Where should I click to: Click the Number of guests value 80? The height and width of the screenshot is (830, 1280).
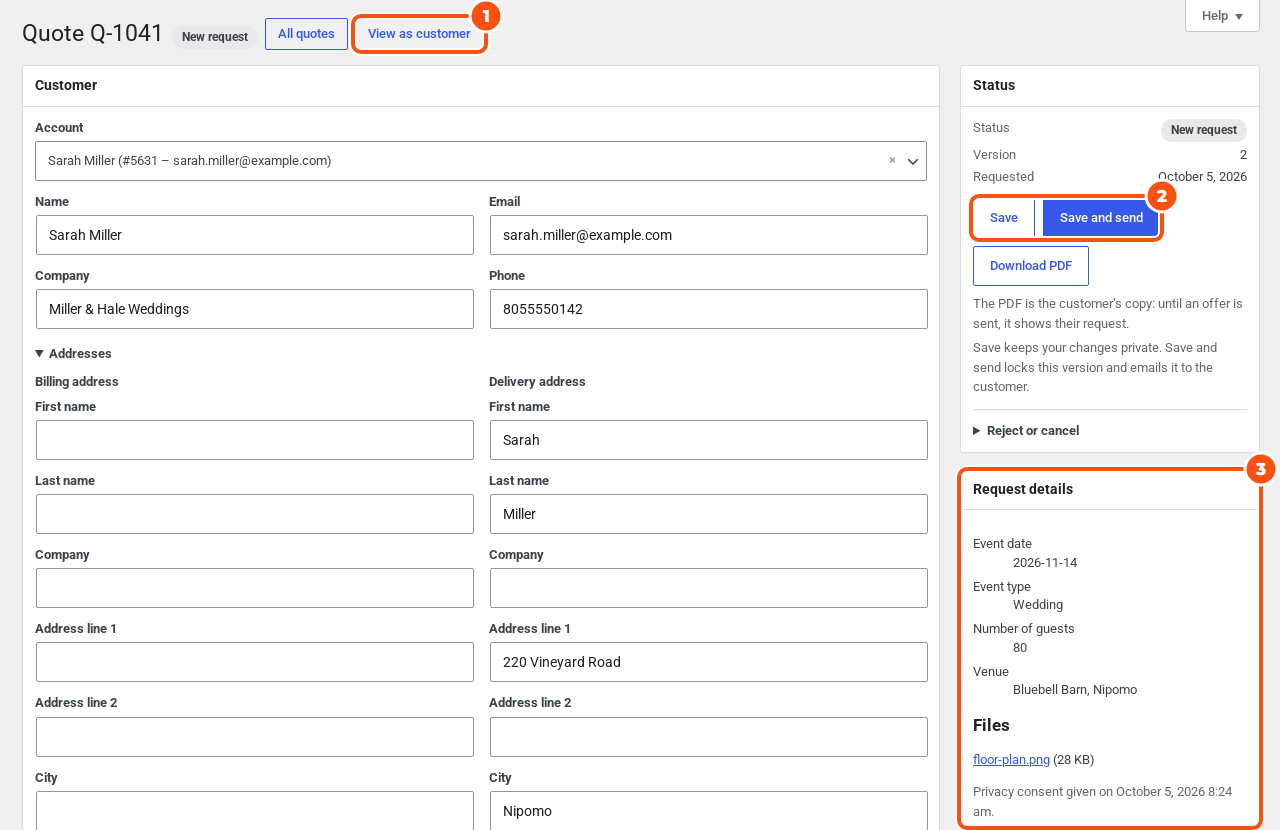point(1020,648)
